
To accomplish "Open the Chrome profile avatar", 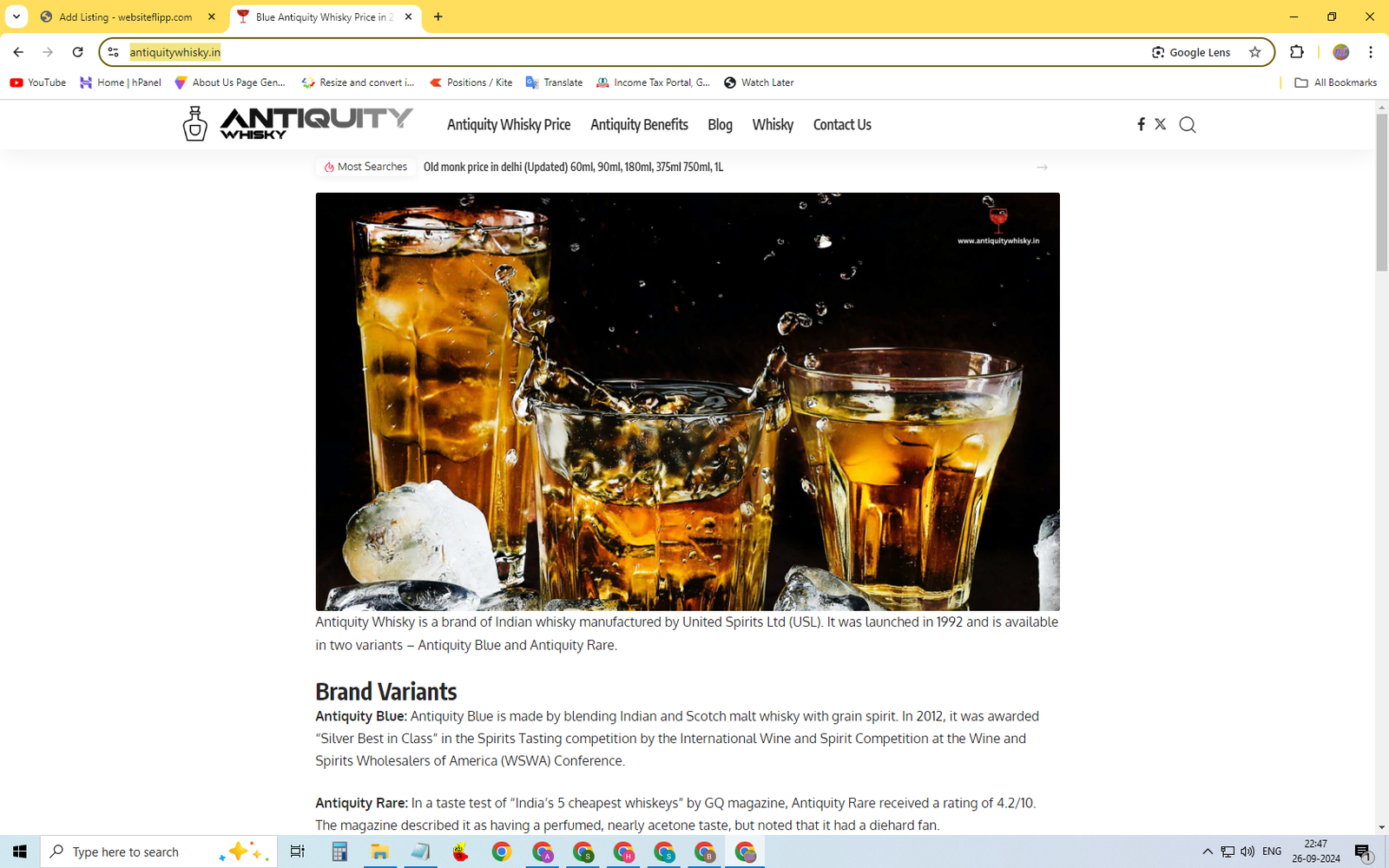I will (1340, 52).
